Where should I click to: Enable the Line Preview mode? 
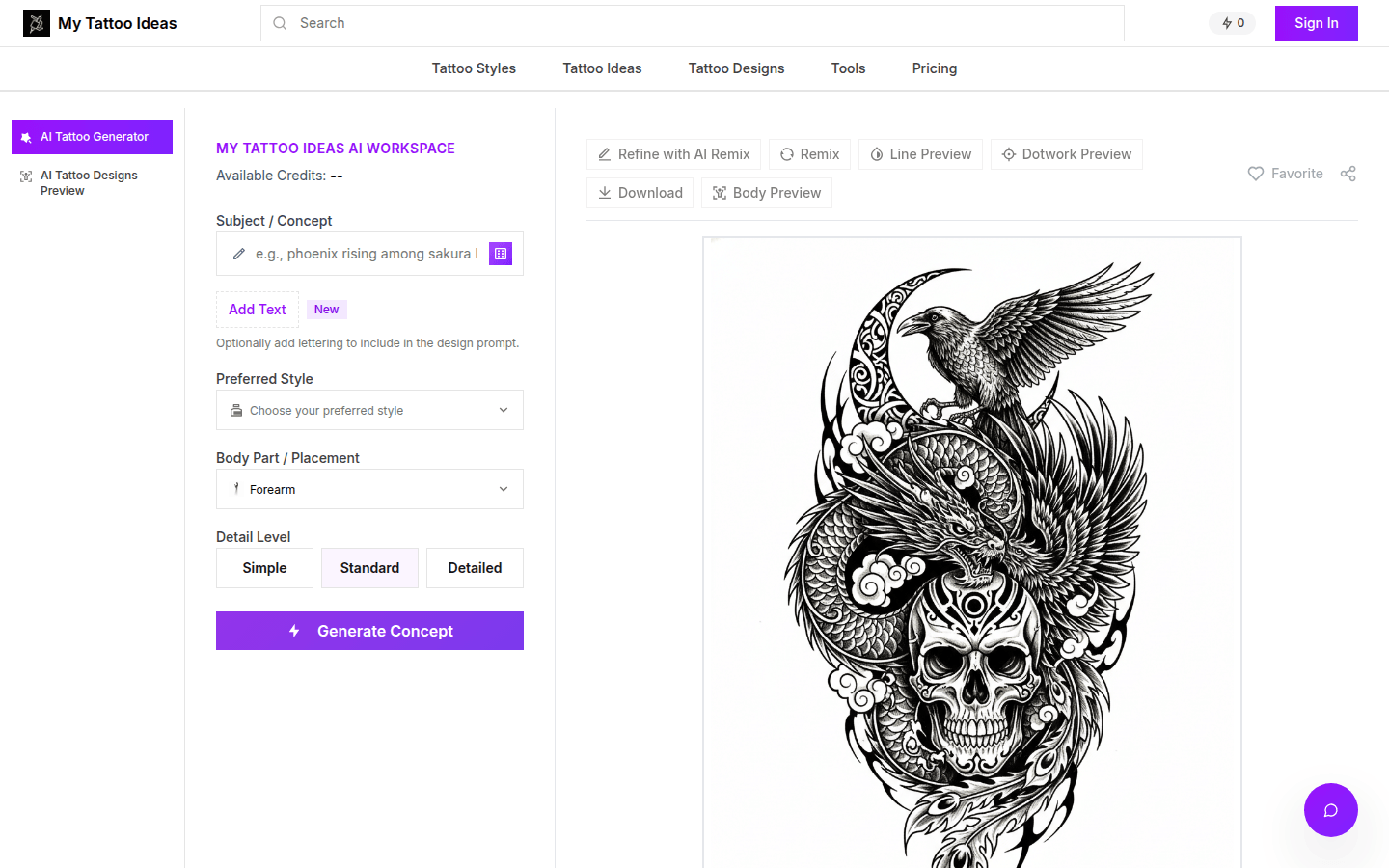(920, 153)
